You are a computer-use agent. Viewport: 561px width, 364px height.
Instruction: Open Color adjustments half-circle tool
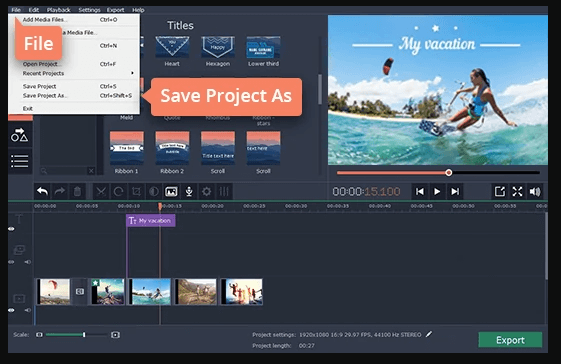[x=154, y=191]
